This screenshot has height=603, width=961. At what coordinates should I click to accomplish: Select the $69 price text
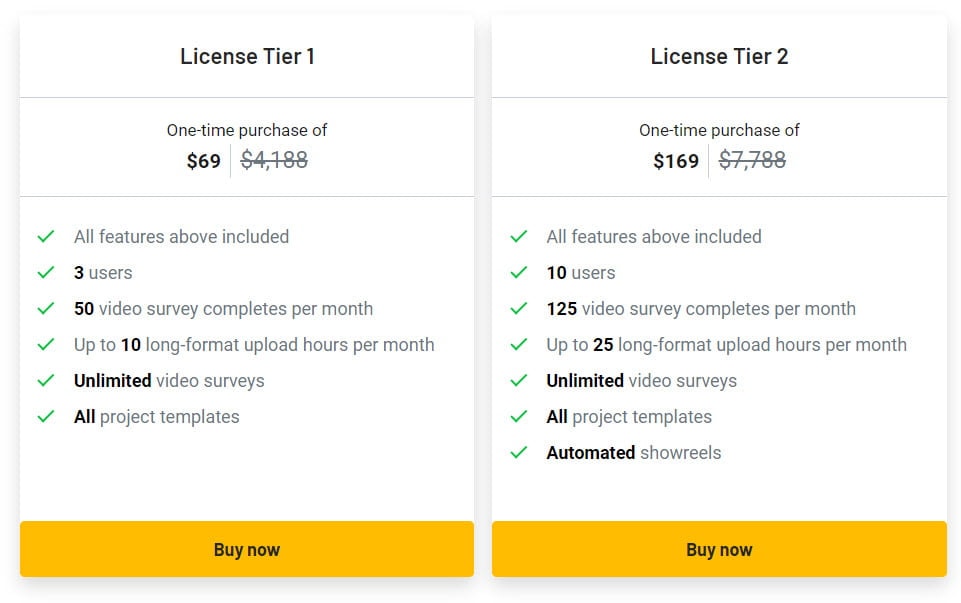point(204,161)
